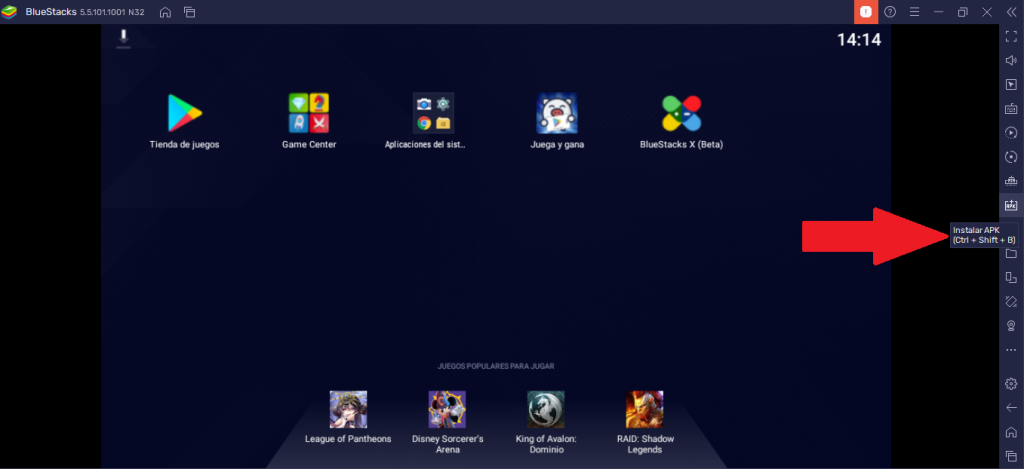
Task: Open the help question mark icon
Action: click(890, 12)
